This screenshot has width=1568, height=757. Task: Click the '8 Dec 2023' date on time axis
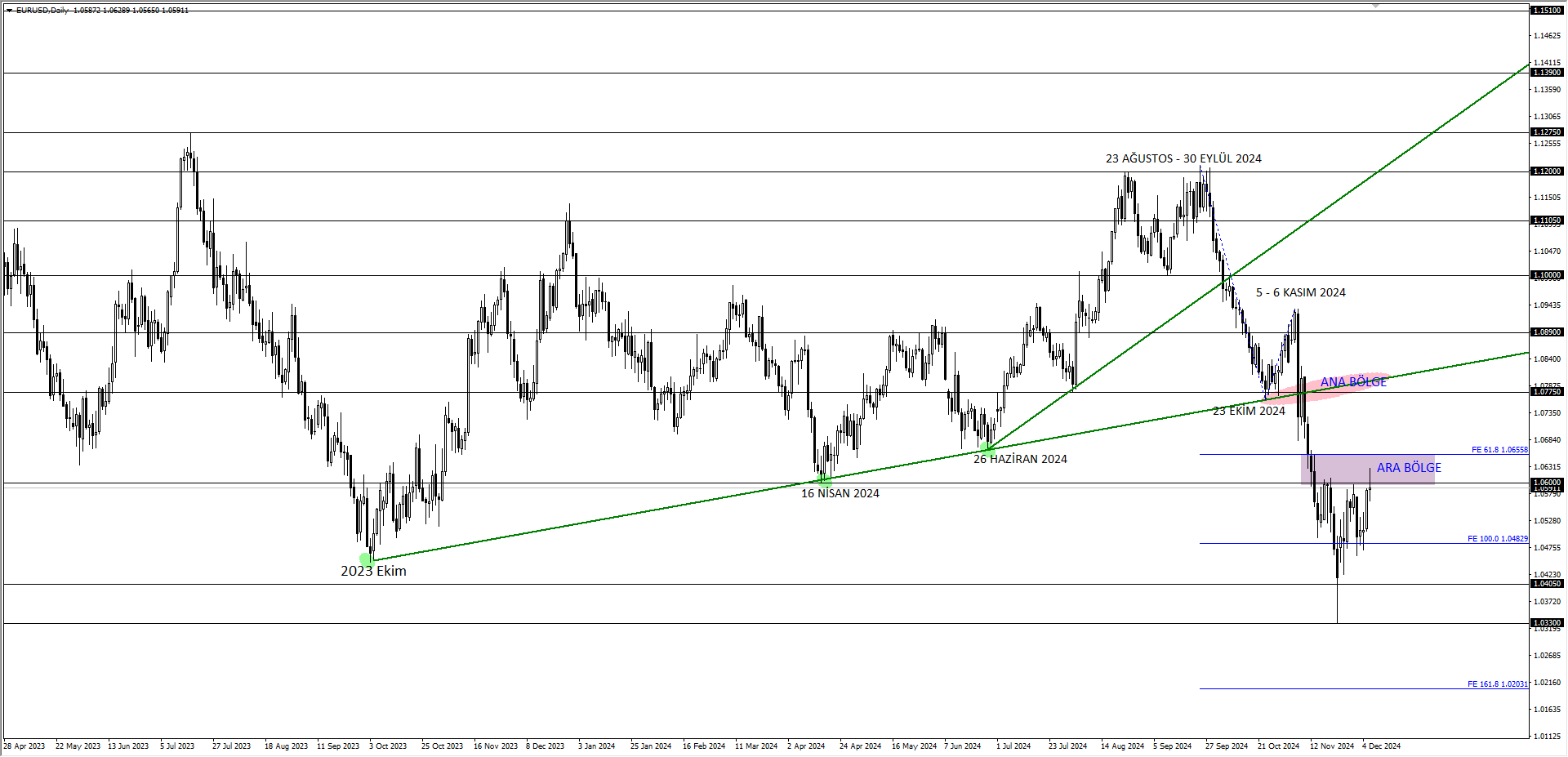545,746
